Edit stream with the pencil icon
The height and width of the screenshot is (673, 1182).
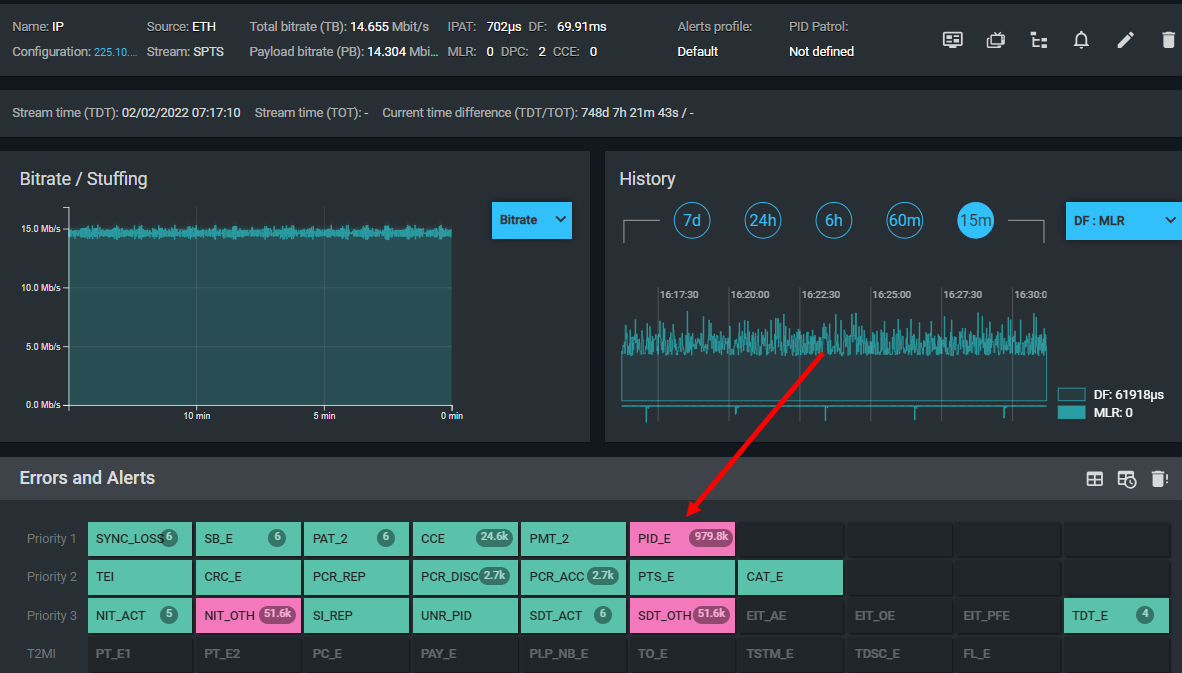pos(1125,40)
